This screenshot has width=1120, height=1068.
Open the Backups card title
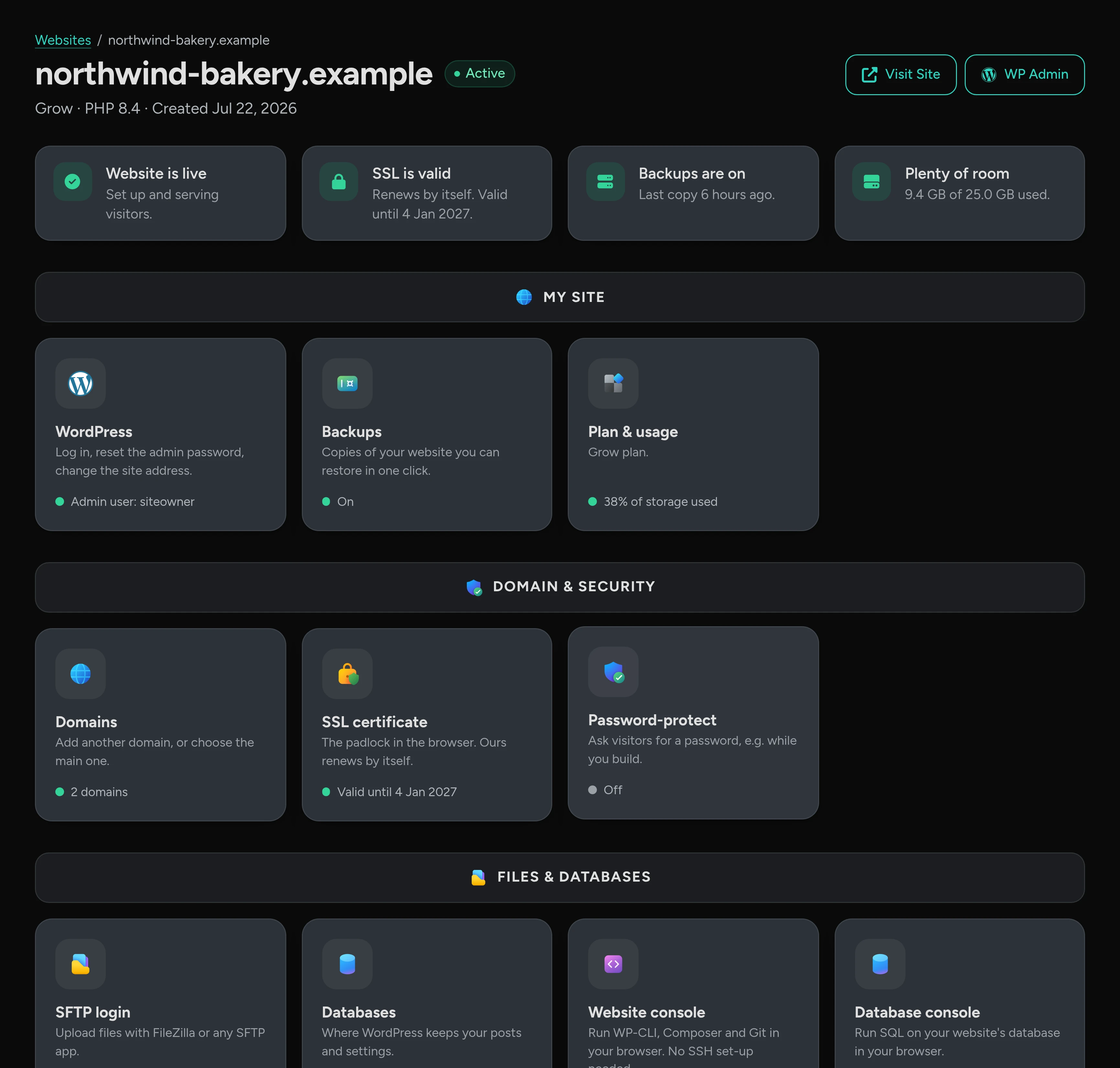pos(351,431)
